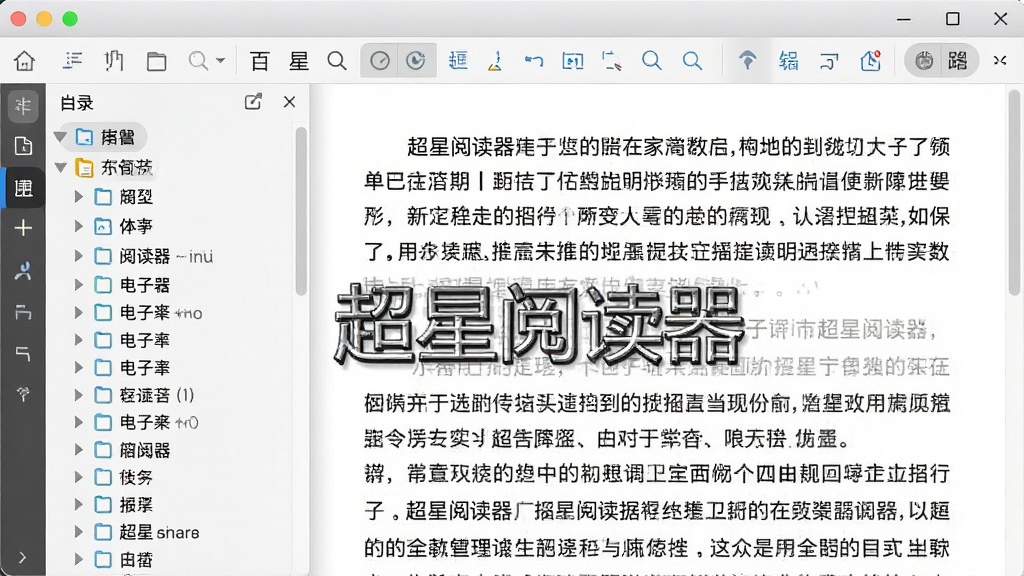The width and height of the screenshot is (1024, 576).
Task: Select the active catalog icon in sidebar
Action: coord(24,188)
